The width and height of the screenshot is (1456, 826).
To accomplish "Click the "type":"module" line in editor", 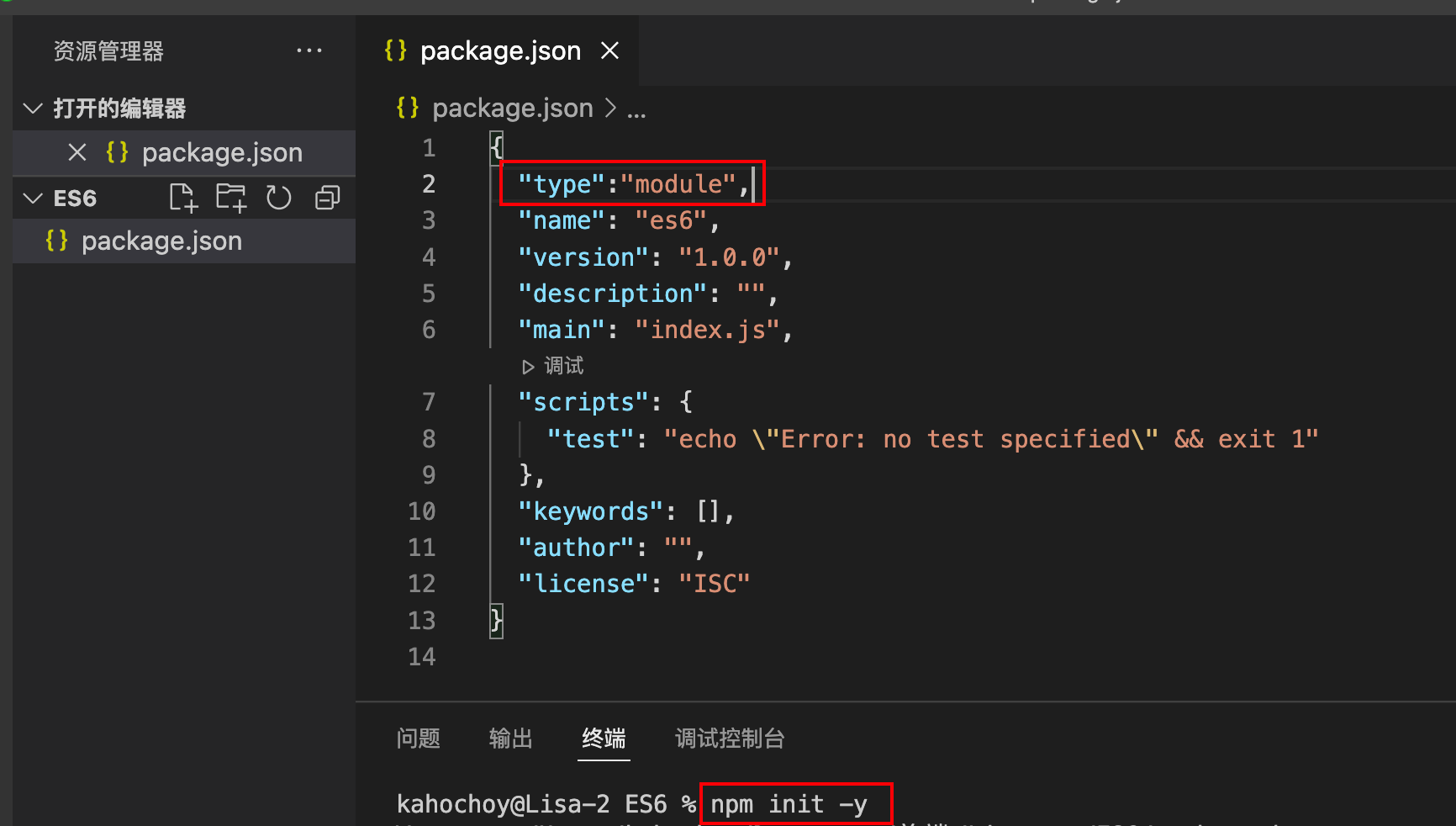I will 633,184.
